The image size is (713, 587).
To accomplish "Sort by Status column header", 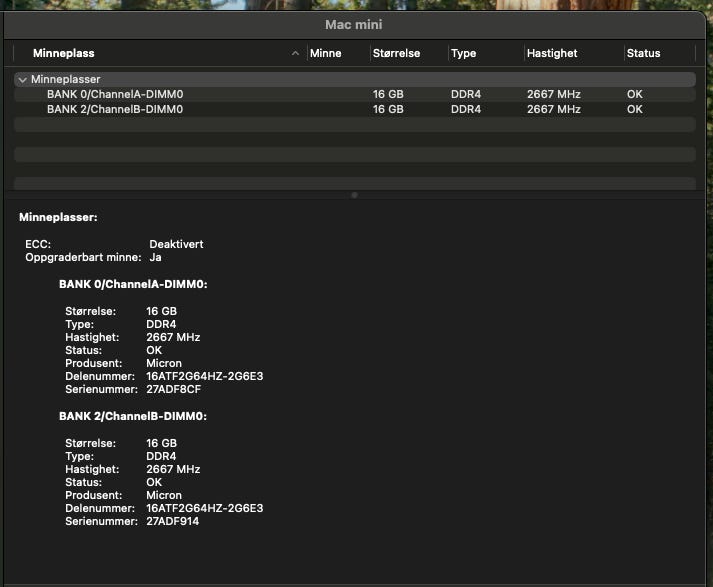I will point(643,53).
